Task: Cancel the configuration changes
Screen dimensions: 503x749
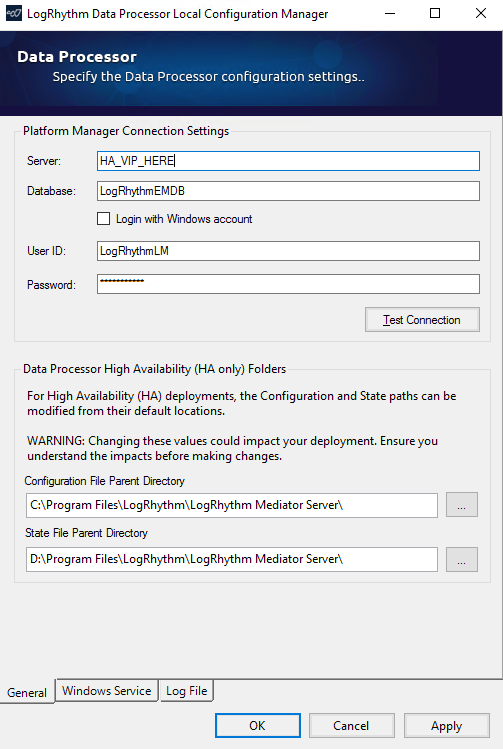Action: click(352, 726)
